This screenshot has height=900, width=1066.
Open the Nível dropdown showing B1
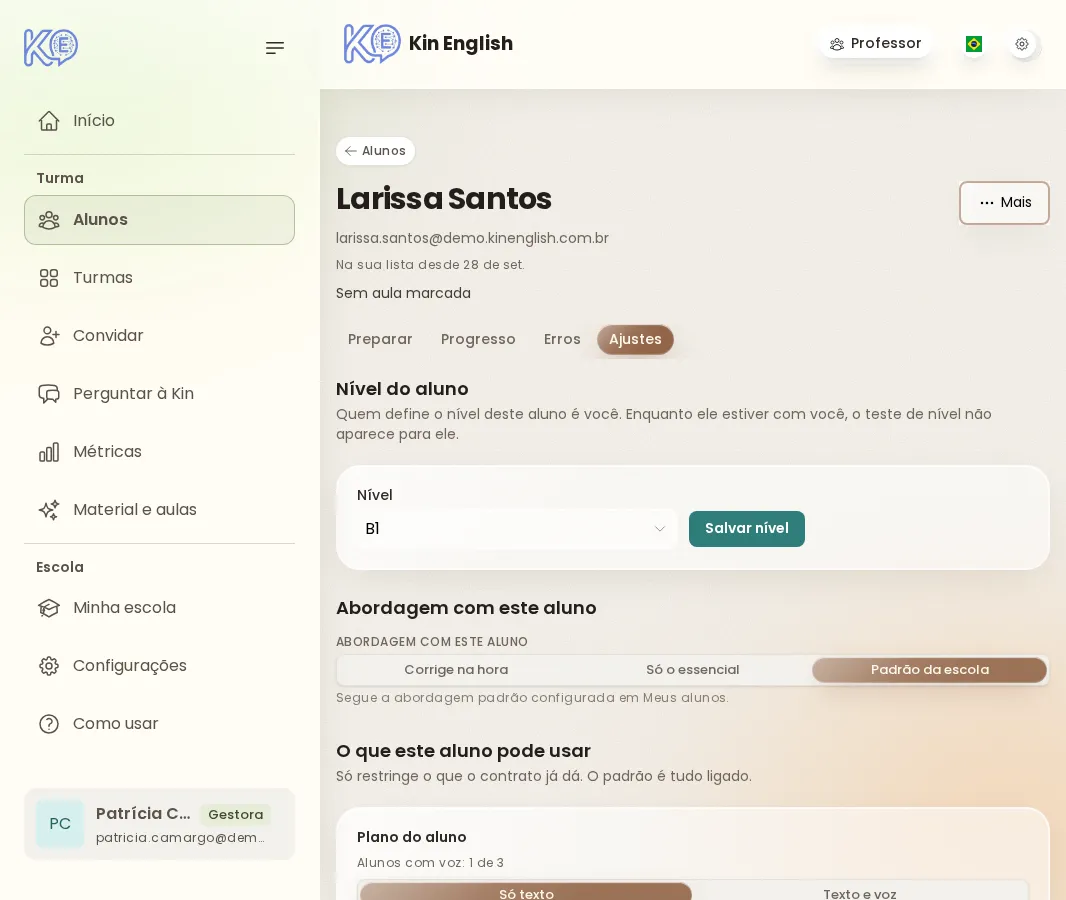pyautogui.click(x=517, y=529)
